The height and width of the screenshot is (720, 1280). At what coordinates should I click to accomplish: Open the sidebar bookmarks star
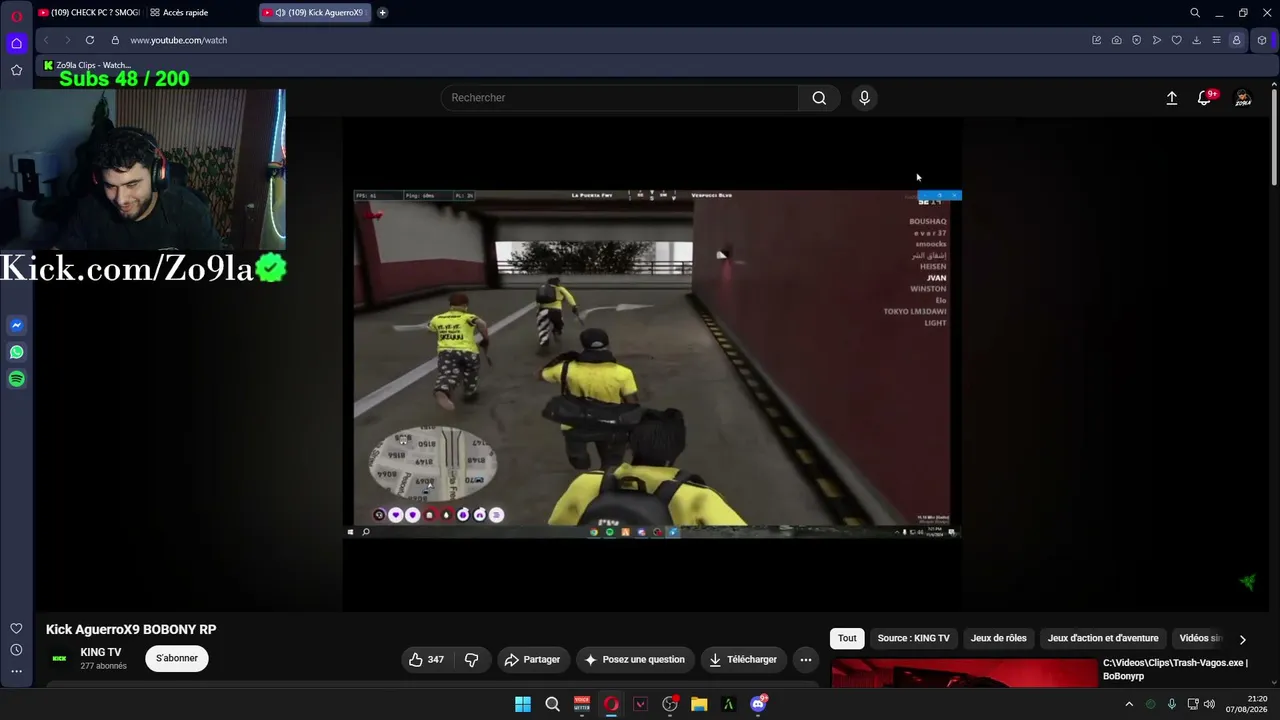(x=16, y=70)
